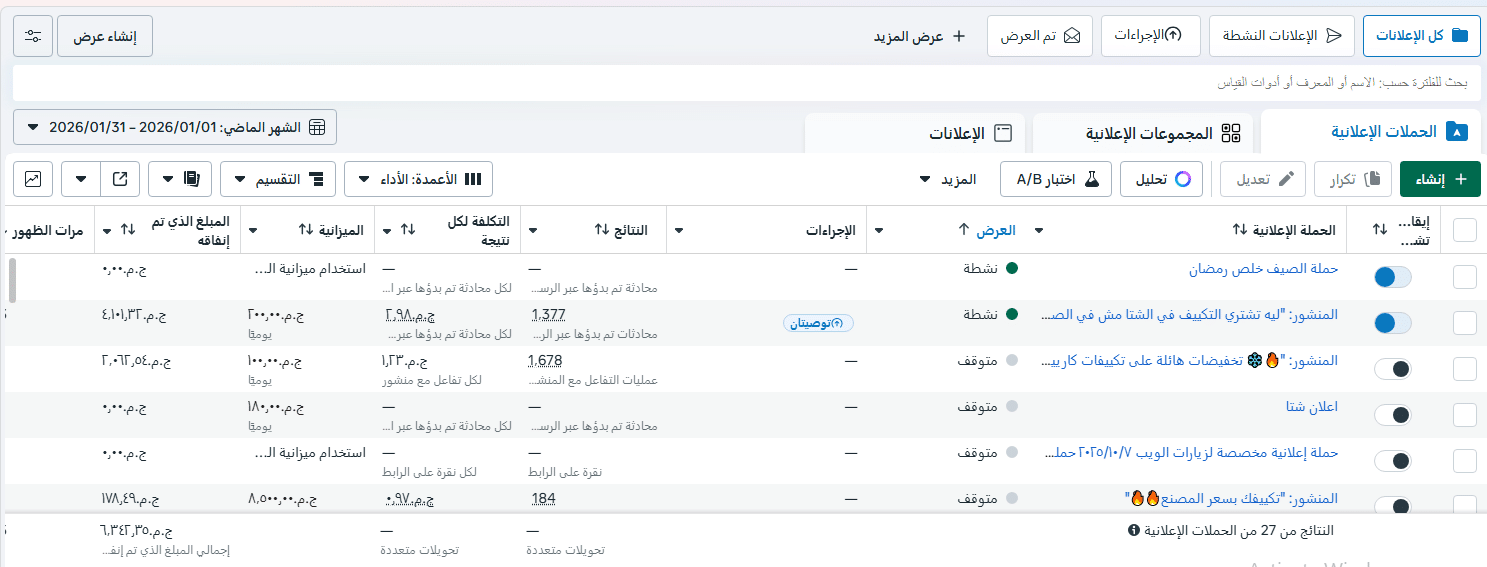Open campaign ليه تشتري التكييف في الشتا

coord(1190,315)
